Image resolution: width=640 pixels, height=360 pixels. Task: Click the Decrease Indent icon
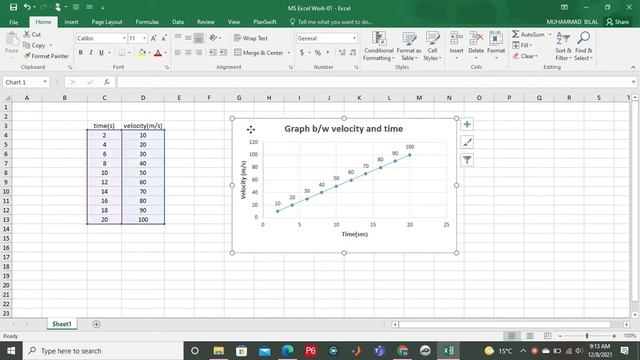pyautogui.click(x=213, y=53)
